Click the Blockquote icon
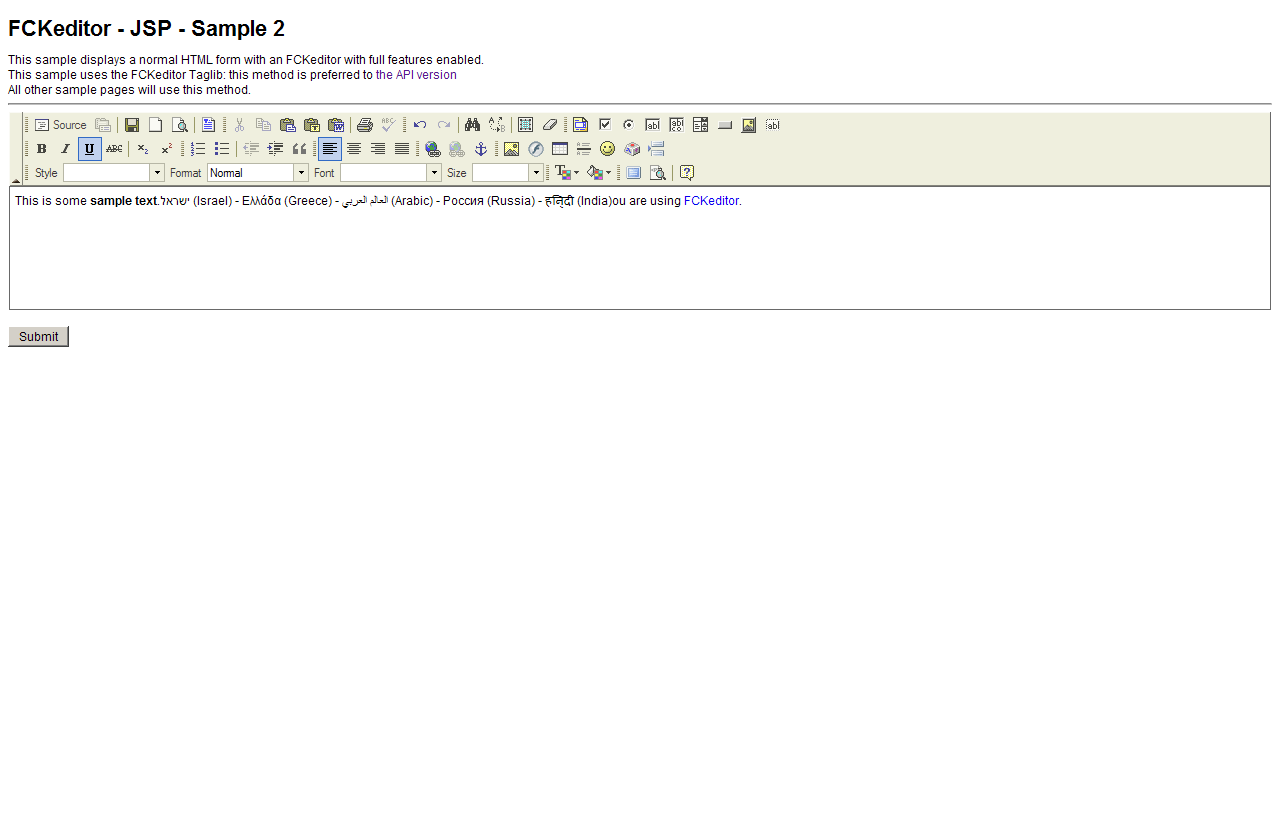The image size is (1280, 834). pyautogui.click(x=300, y=149)
